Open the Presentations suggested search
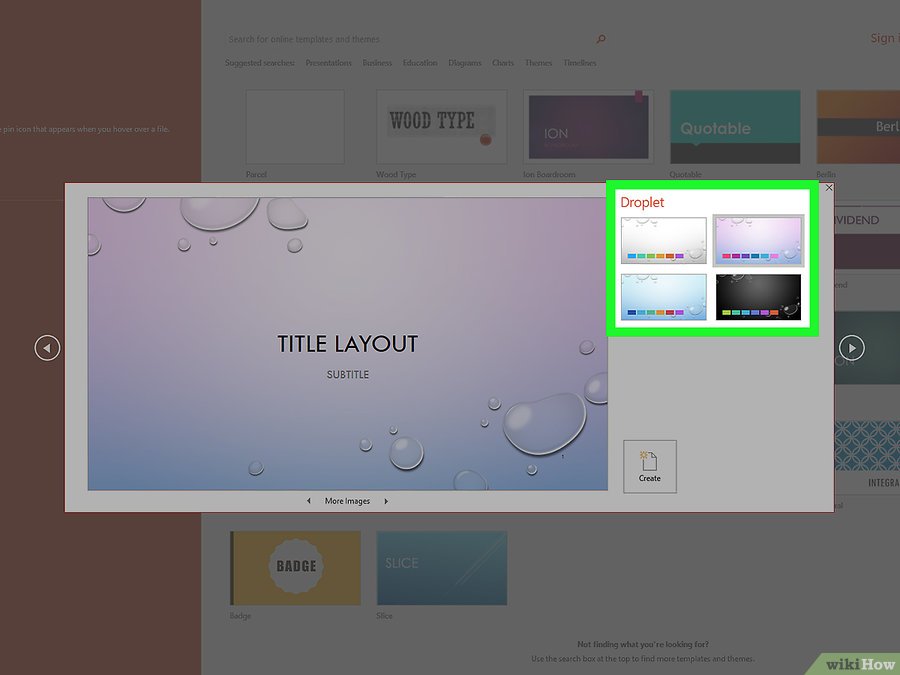Screen dimensions: 900x675 click(328, 63)
